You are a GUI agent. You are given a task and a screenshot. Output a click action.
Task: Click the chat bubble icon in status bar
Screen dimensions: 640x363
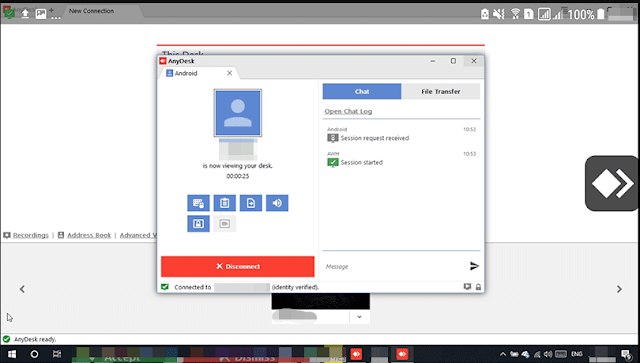coord(467,287)
